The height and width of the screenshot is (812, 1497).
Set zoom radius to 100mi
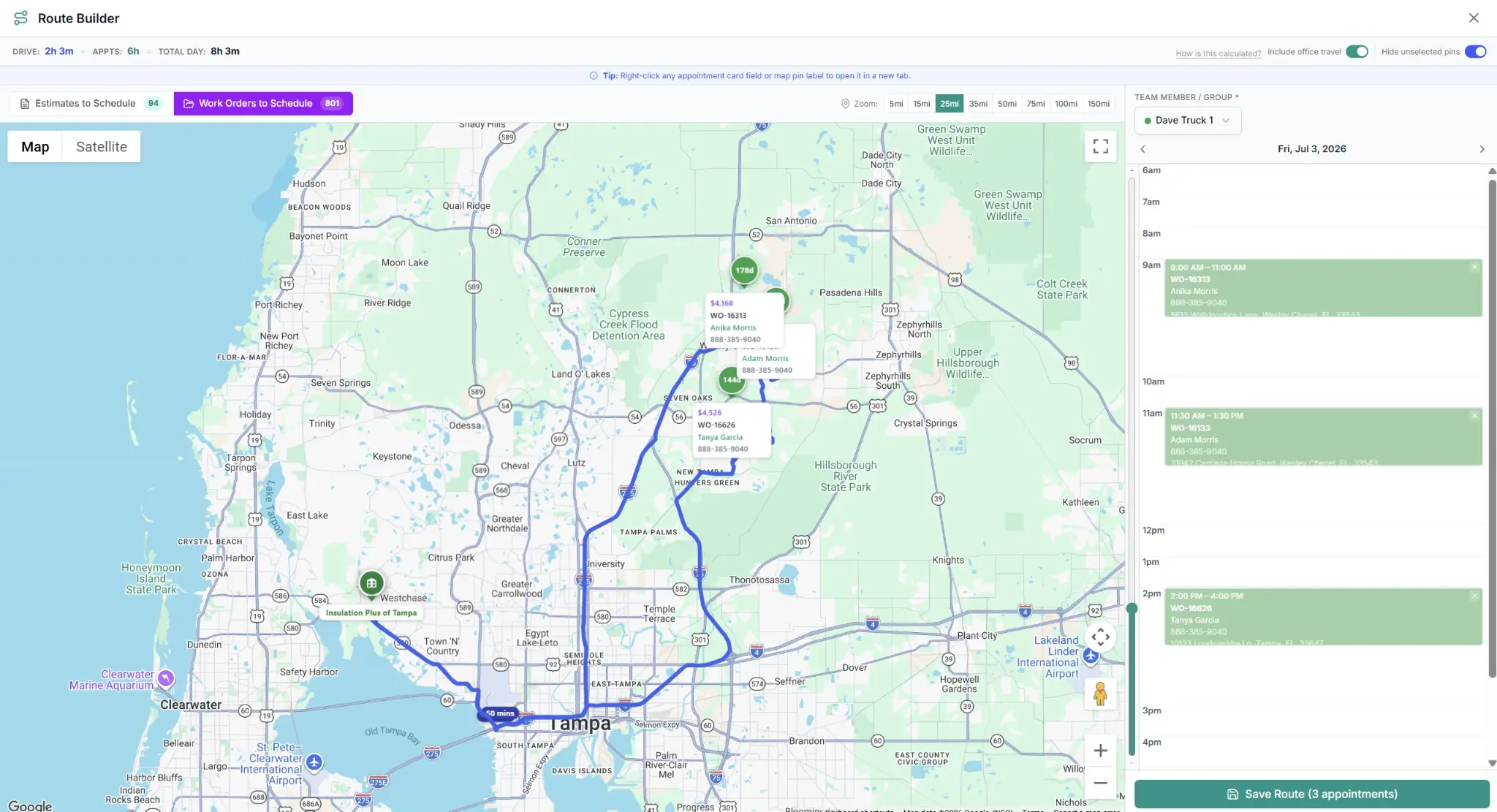coord(1066,104)
